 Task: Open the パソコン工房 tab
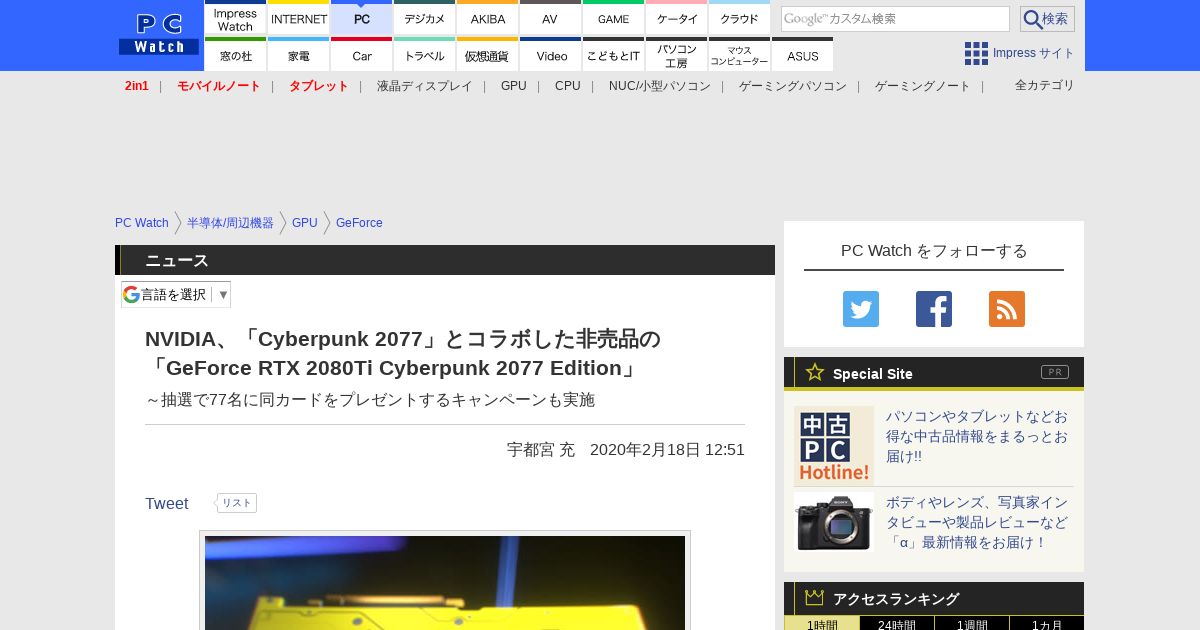pos(677,55)
